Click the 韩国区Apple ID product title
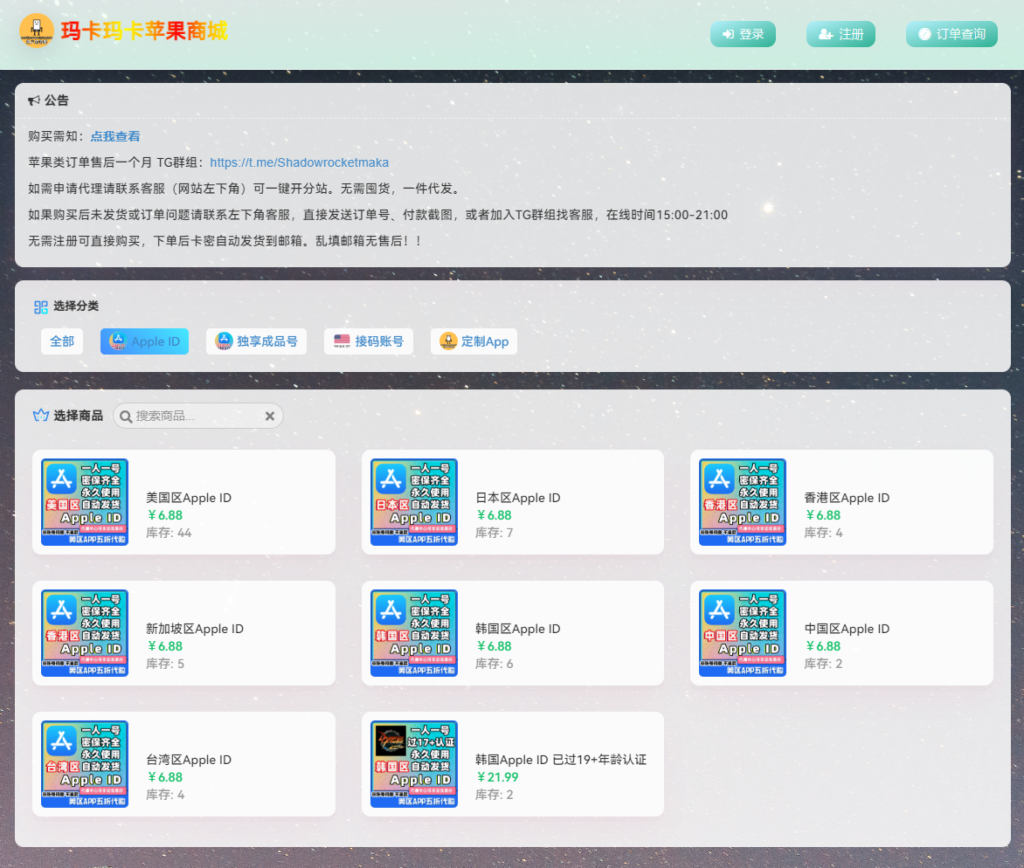Viewport: 1024px width, 868px height. pos(518,629)
